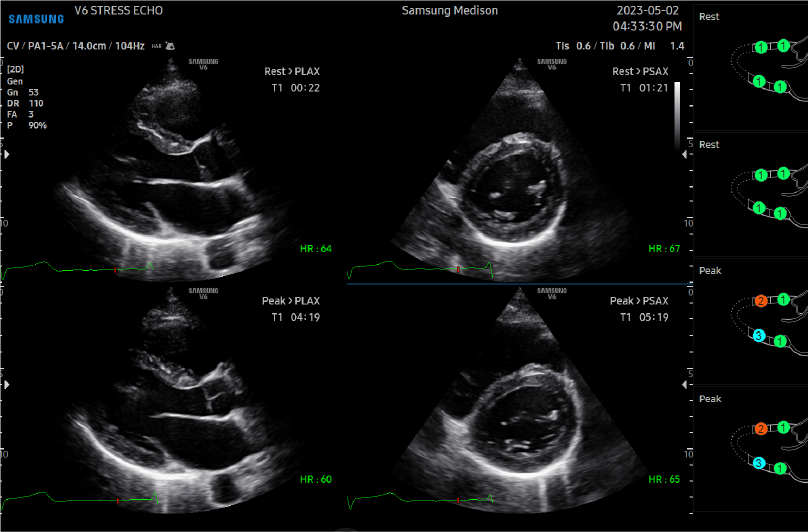Click the ECG trace under Rest PLAX
808x532 pixels.
(x=77, y=270)
